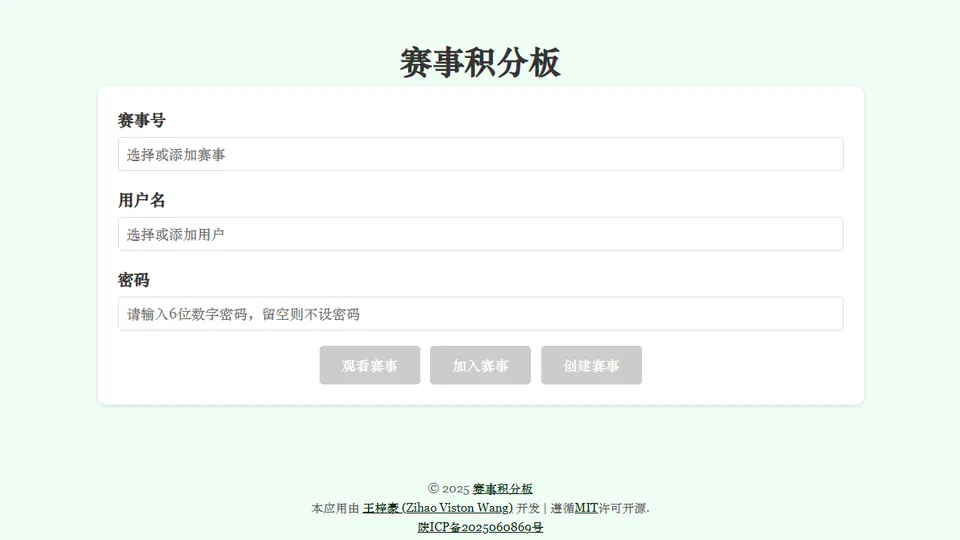Click the 加入赛事 button
Screen dimensions: 960x540
pos(480,366)
